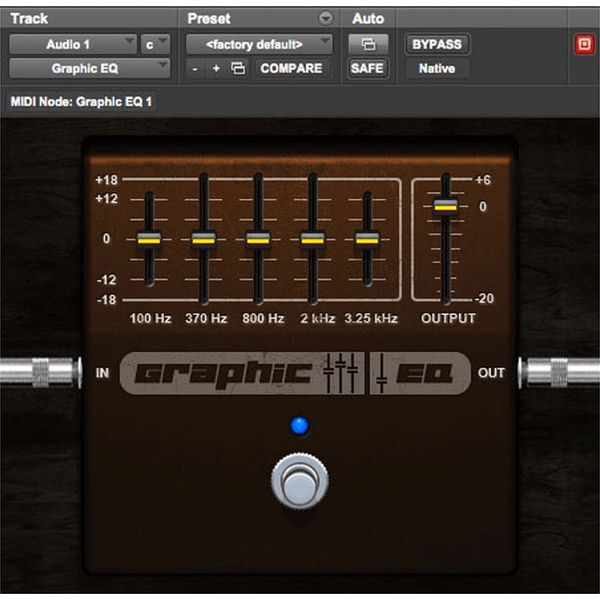Click the 100 Hz band slider handle

(x=149, y=240)
